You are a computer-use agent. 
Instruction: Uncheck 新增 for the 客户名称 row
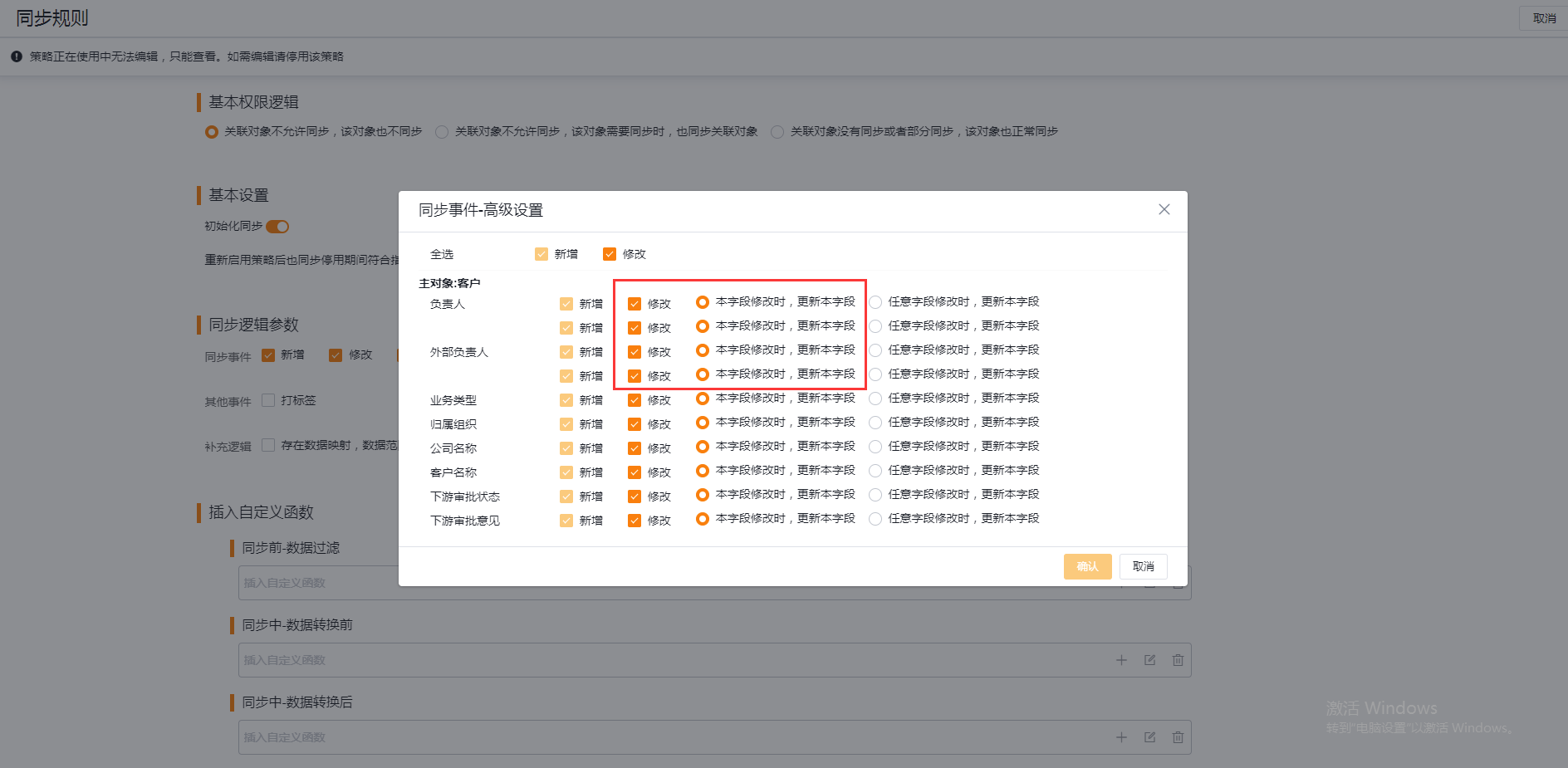pyautogui.click(x=566, y=472)
